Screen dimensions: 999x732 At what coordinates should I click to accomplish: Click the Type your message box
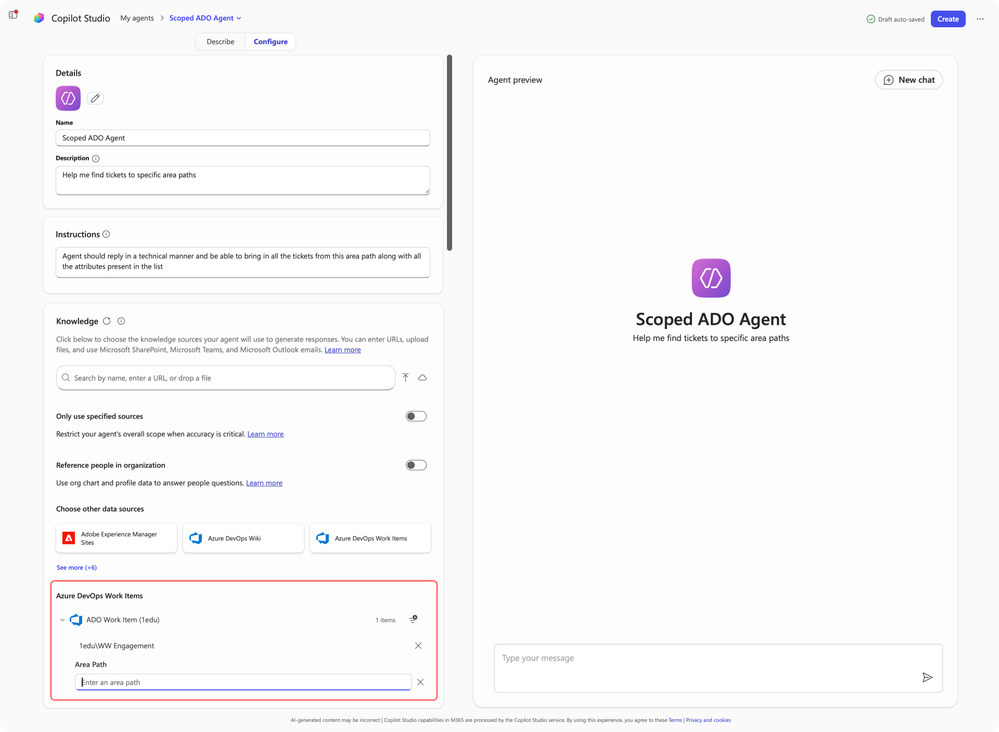coord(718,668)
